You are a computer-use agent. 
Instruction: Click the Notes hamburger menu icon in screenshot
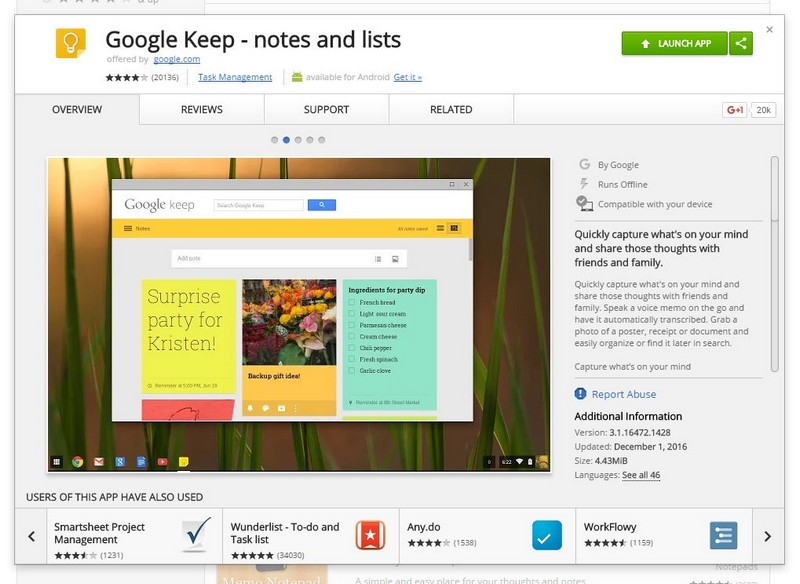pyautogui.click(x=128, y=228)
